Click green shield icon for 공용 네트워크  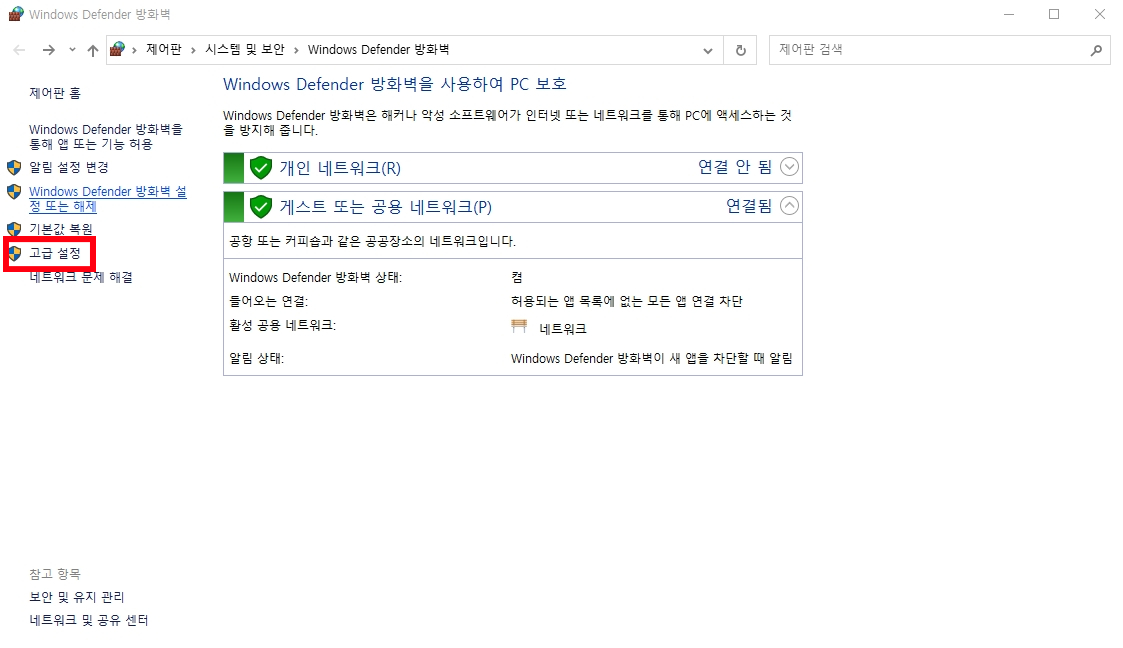tap(261, 207)
